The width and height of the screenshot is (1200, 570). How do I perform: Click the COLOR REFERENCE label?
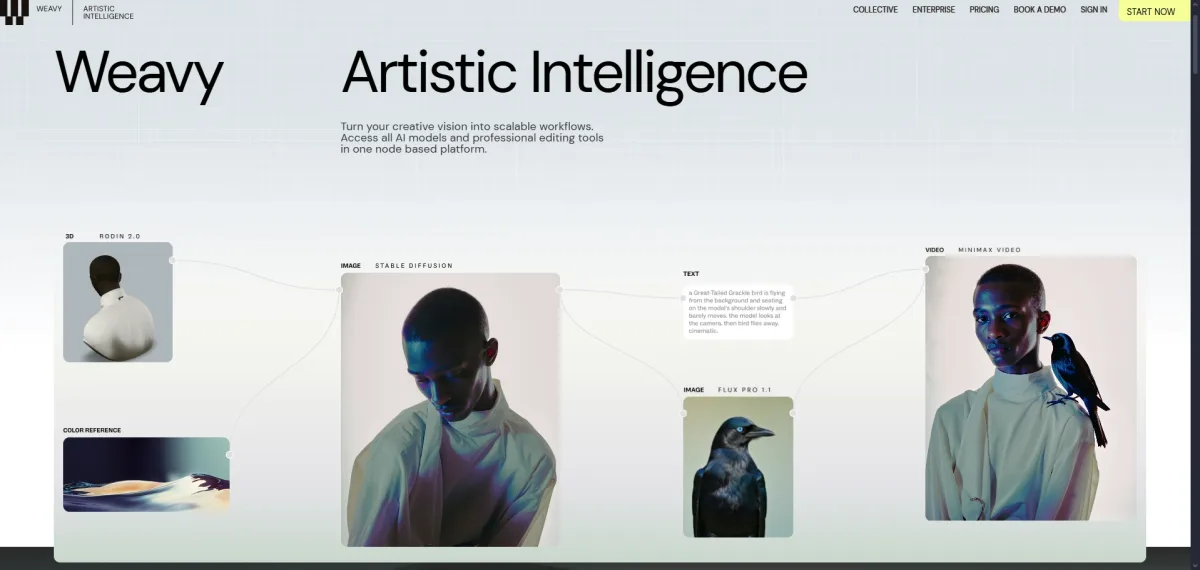tap(92, 430)
